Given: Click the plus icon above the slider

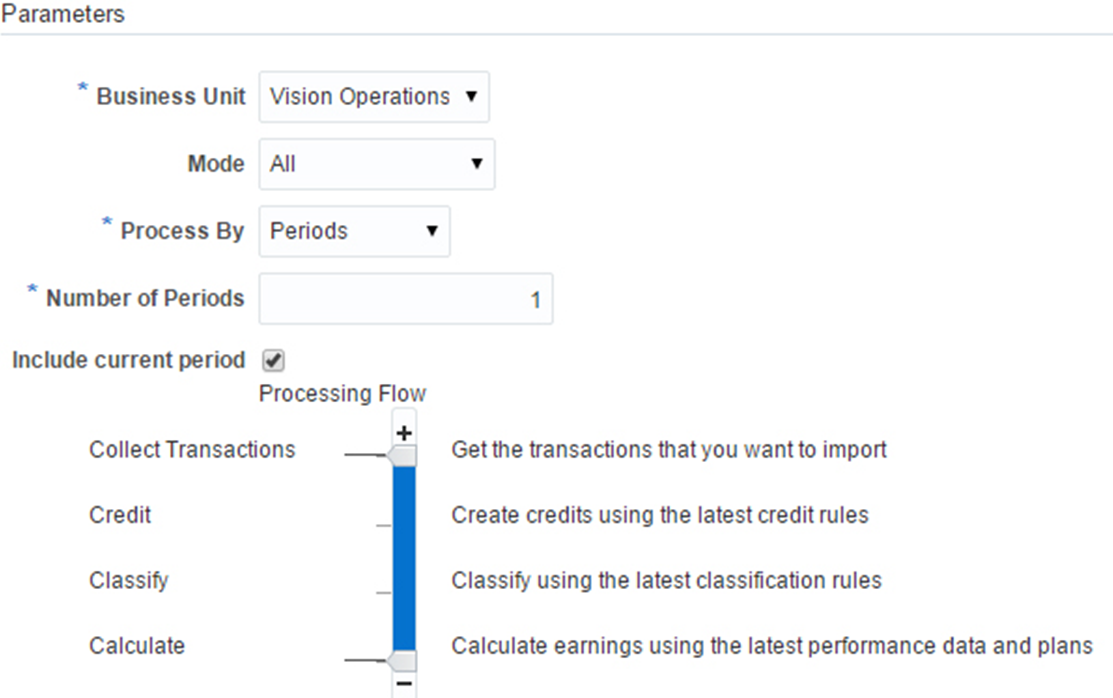Looking at the screenshot, I should point(404,433).
